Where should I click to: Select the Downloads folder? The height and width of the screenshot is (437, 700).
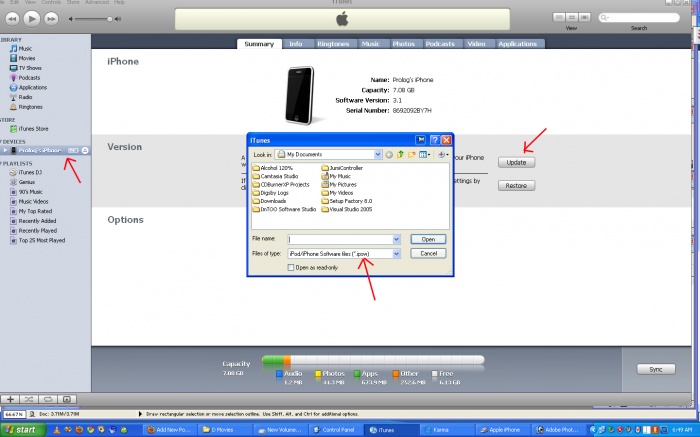point(269,201)
